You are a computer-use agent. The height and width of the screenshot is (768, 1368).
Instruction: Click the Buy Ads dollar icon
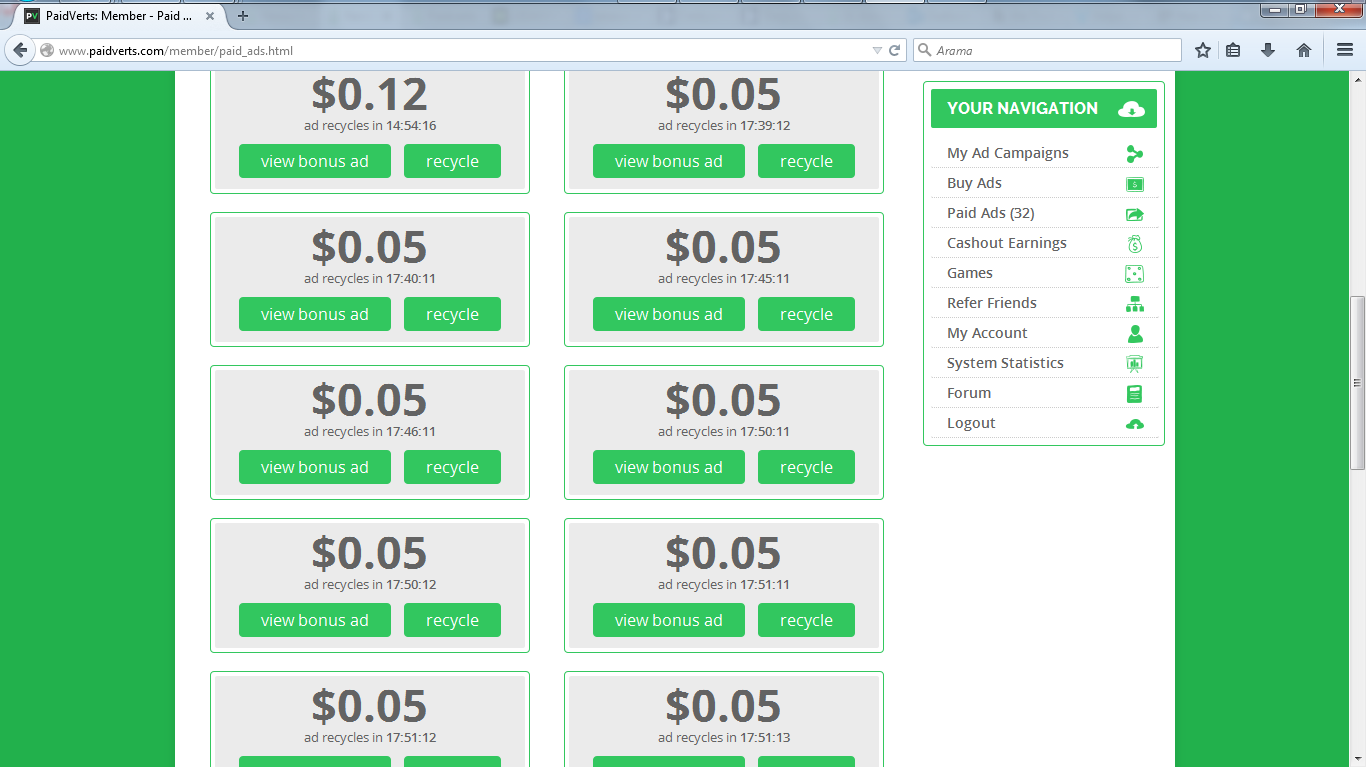tap(1134, 184)
